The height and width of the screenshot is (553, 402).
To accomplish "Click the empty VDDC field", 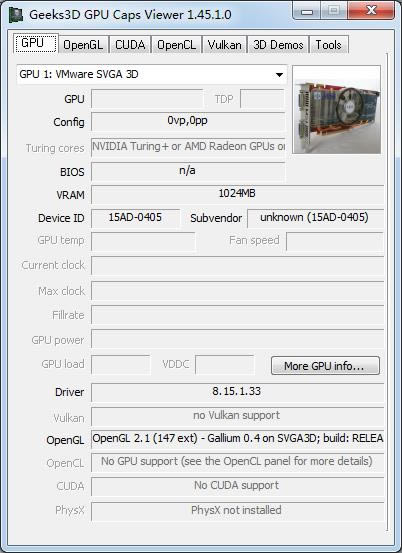I will click(224, 364).
